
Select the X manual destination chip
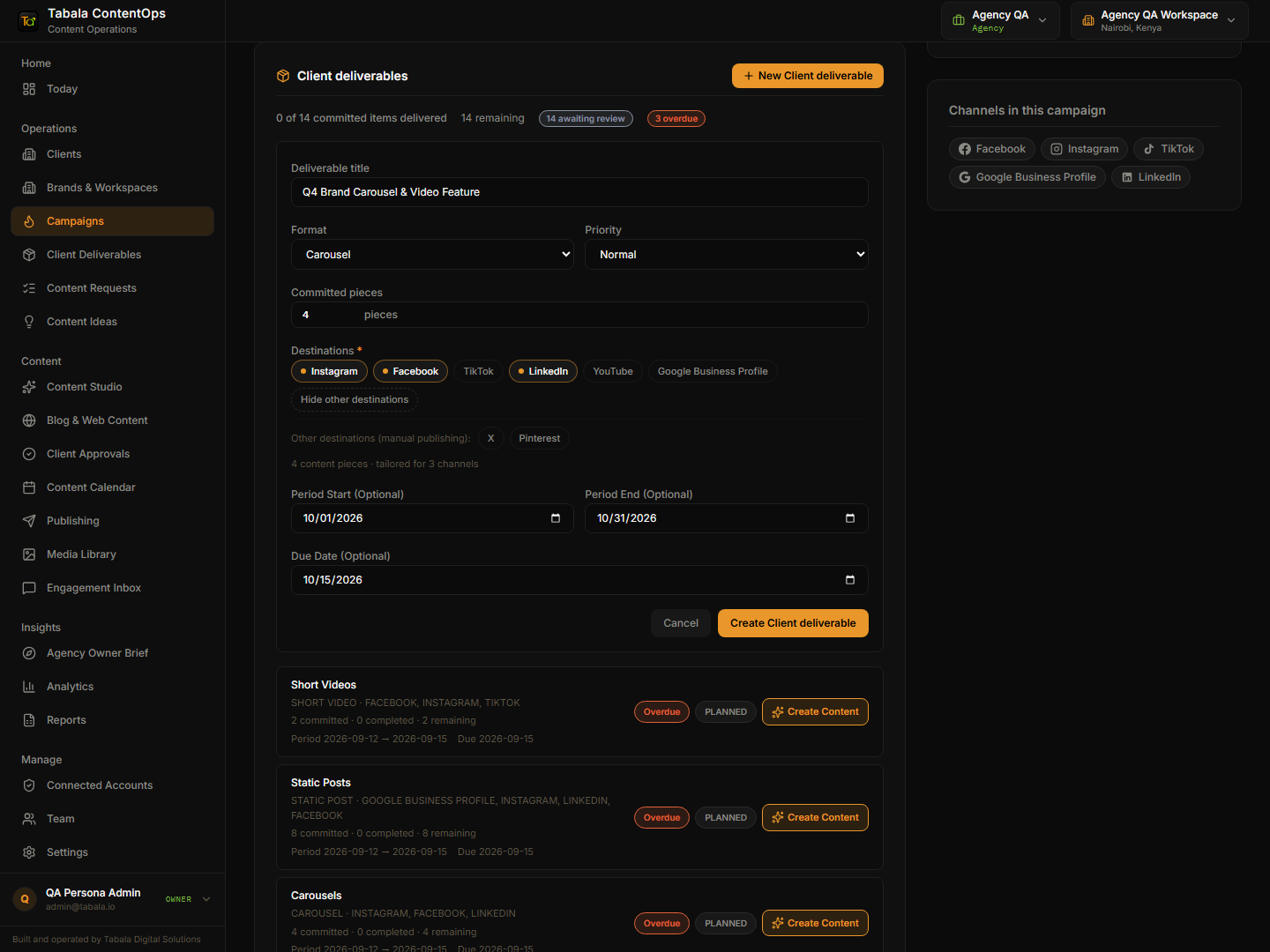tap(491, 438)
